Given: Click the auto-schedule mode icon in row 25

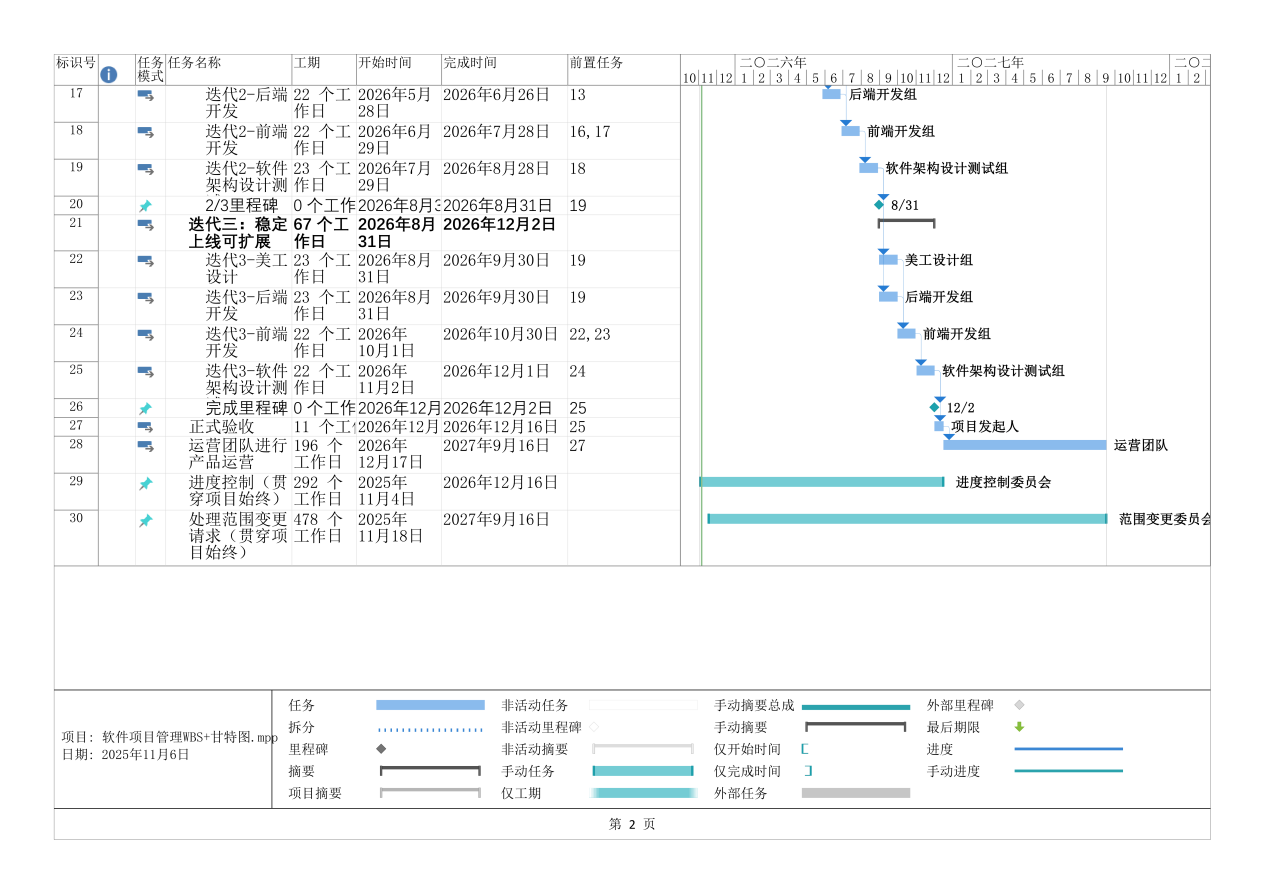Looking at the screenshot, I should [x=145, y=372].
